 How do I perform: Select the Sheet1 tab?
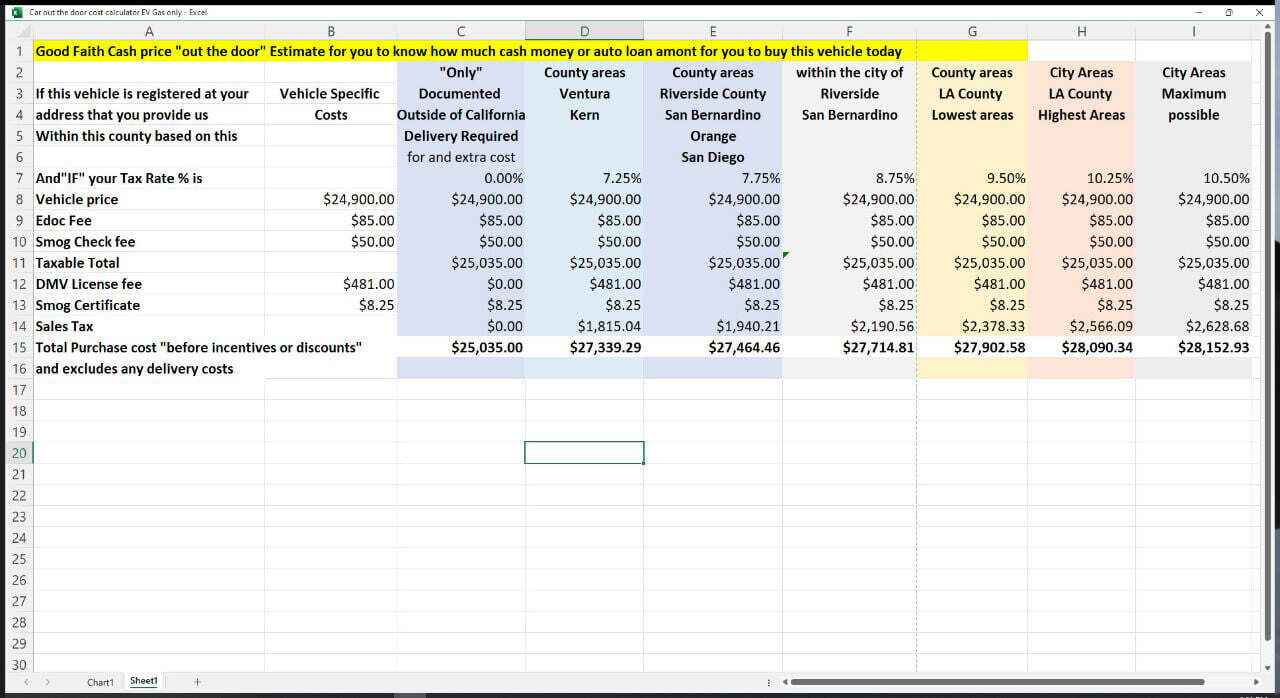pos(143,681)
